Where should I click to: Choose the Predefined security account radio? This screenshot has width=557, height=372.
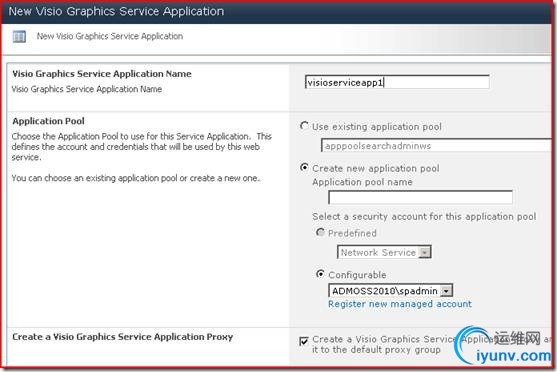pyautogui.click(x=320, y=232)
